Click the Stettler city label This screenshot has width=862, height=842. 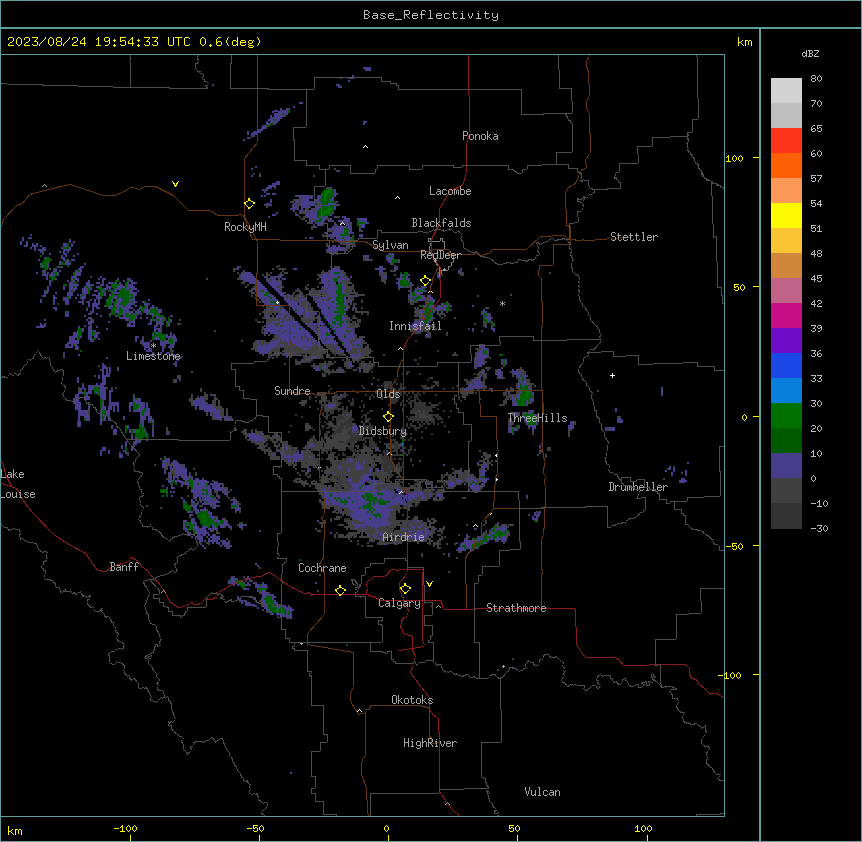[634, 237]
